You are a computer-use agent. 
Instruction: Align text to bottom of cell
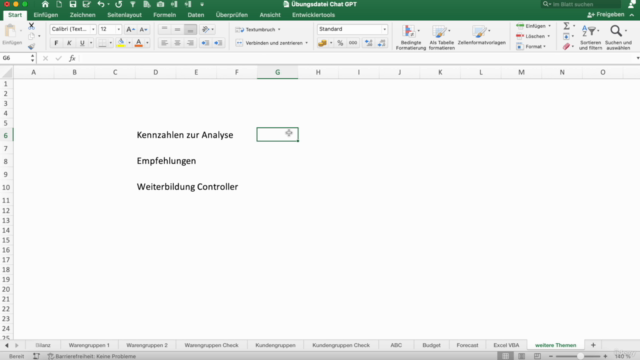[190, 29]
